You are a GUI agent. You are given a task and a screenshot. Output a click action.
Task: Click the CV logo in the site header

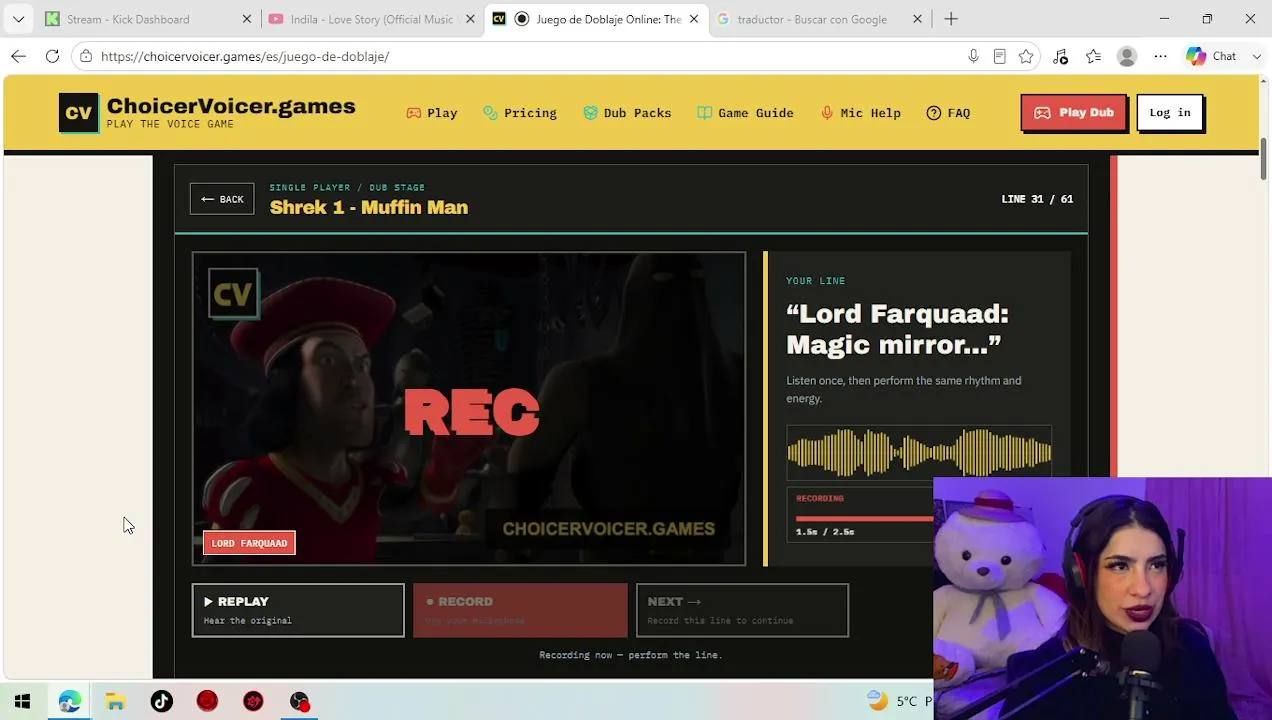point(79,113)
